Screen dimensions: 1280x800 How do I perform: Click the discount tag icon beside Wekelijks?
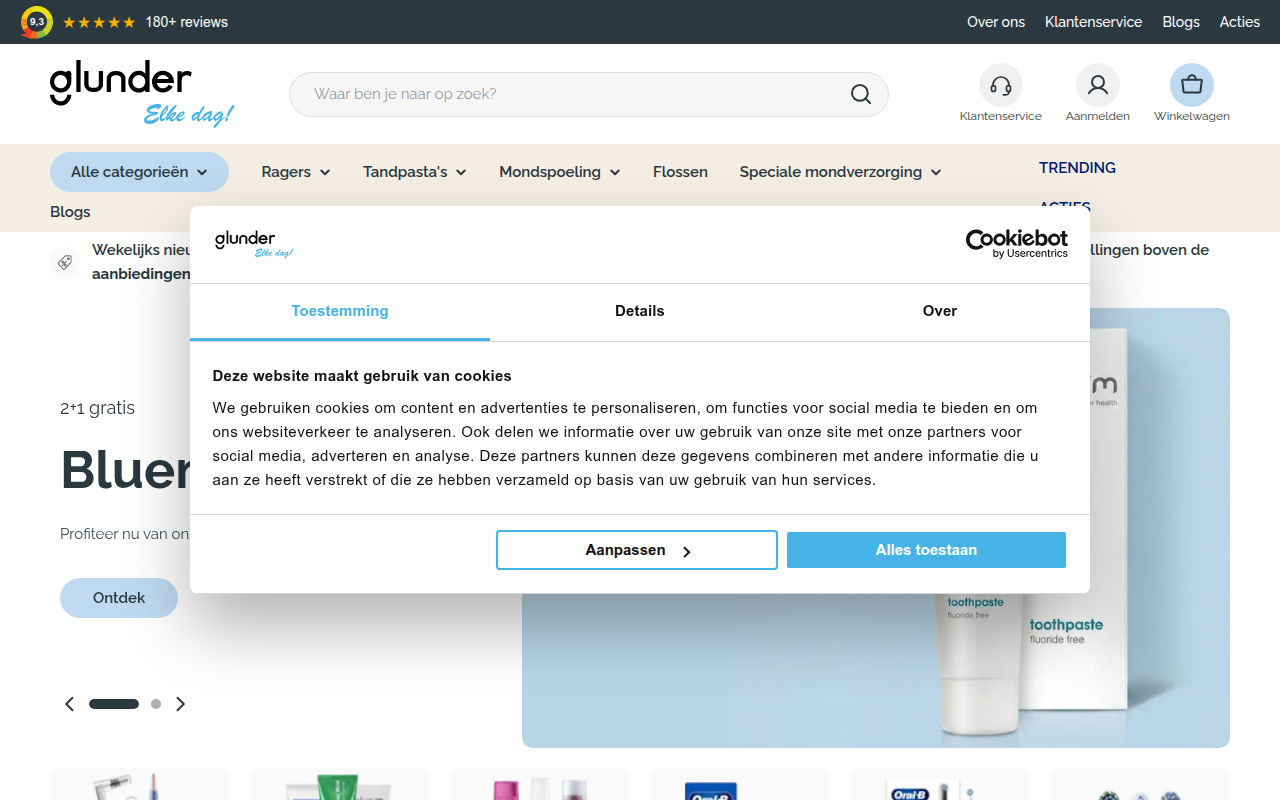tap(65, 263)
